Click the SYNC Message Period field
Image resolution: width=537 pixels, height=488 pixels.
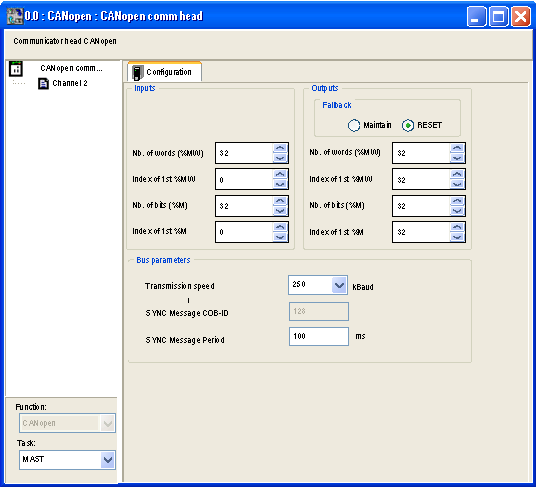click(x=319, y=336)
